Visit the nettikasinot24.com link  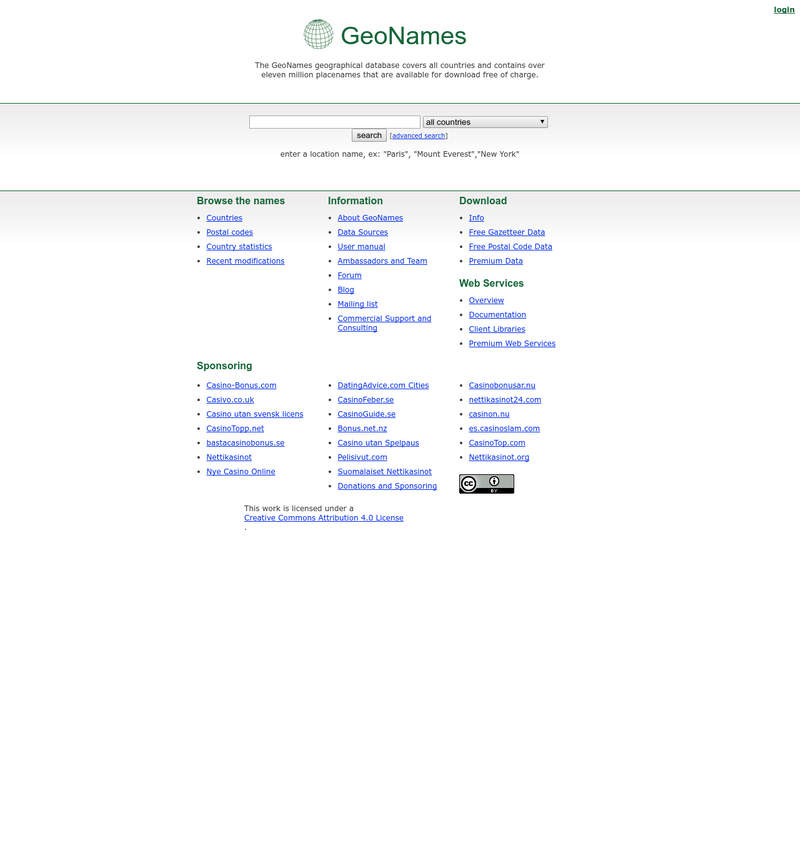[505, 400]
